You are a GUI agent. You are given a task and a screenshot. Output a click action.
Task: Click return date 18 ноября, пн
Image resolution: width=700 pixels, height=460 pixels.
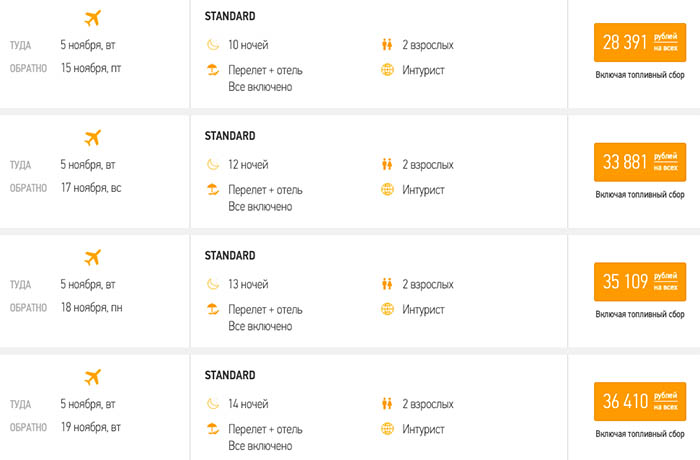(x=92, y=308)
